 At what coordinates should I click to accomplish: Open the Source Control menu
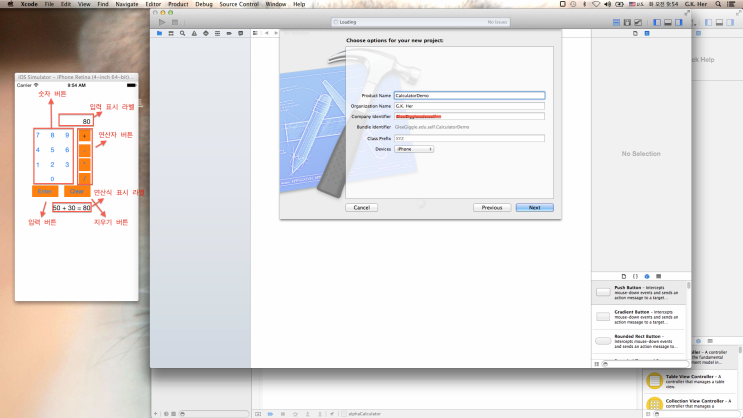click(239, 4)
